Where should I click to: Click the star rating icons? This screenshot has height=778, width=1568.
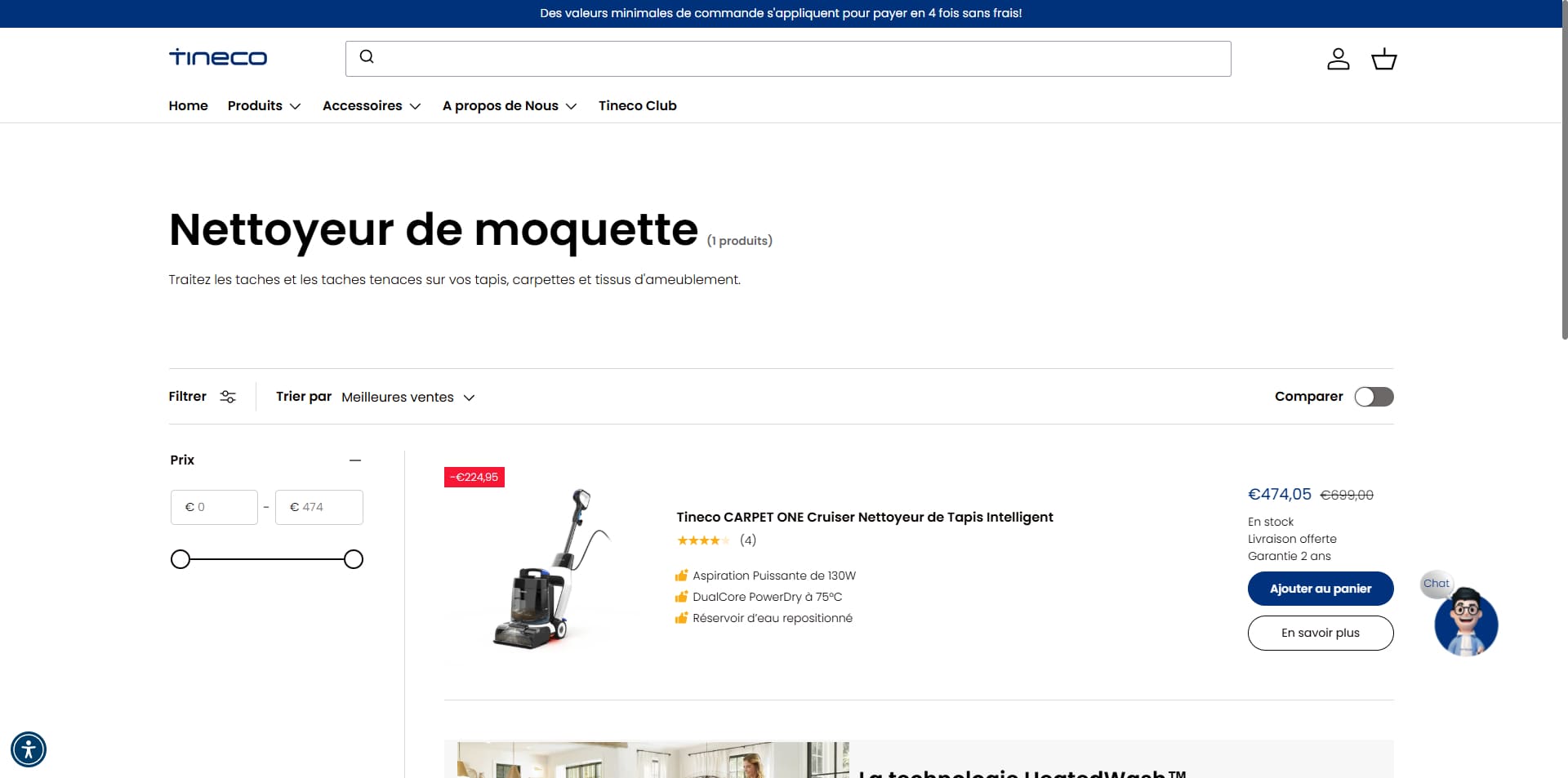coord(703,540)
